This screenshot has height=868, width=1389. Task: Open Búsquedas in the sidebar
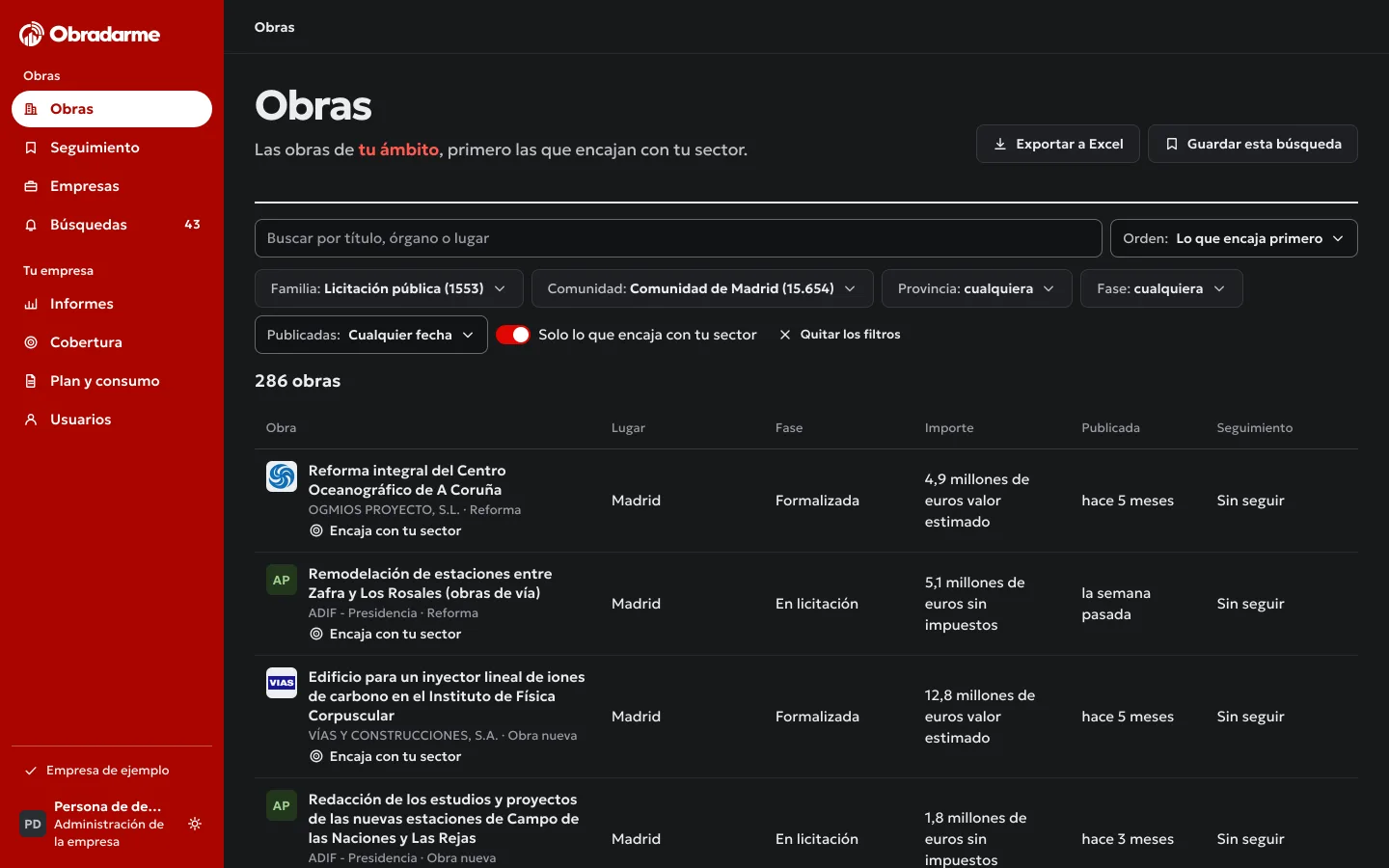[x=112, y=225]
